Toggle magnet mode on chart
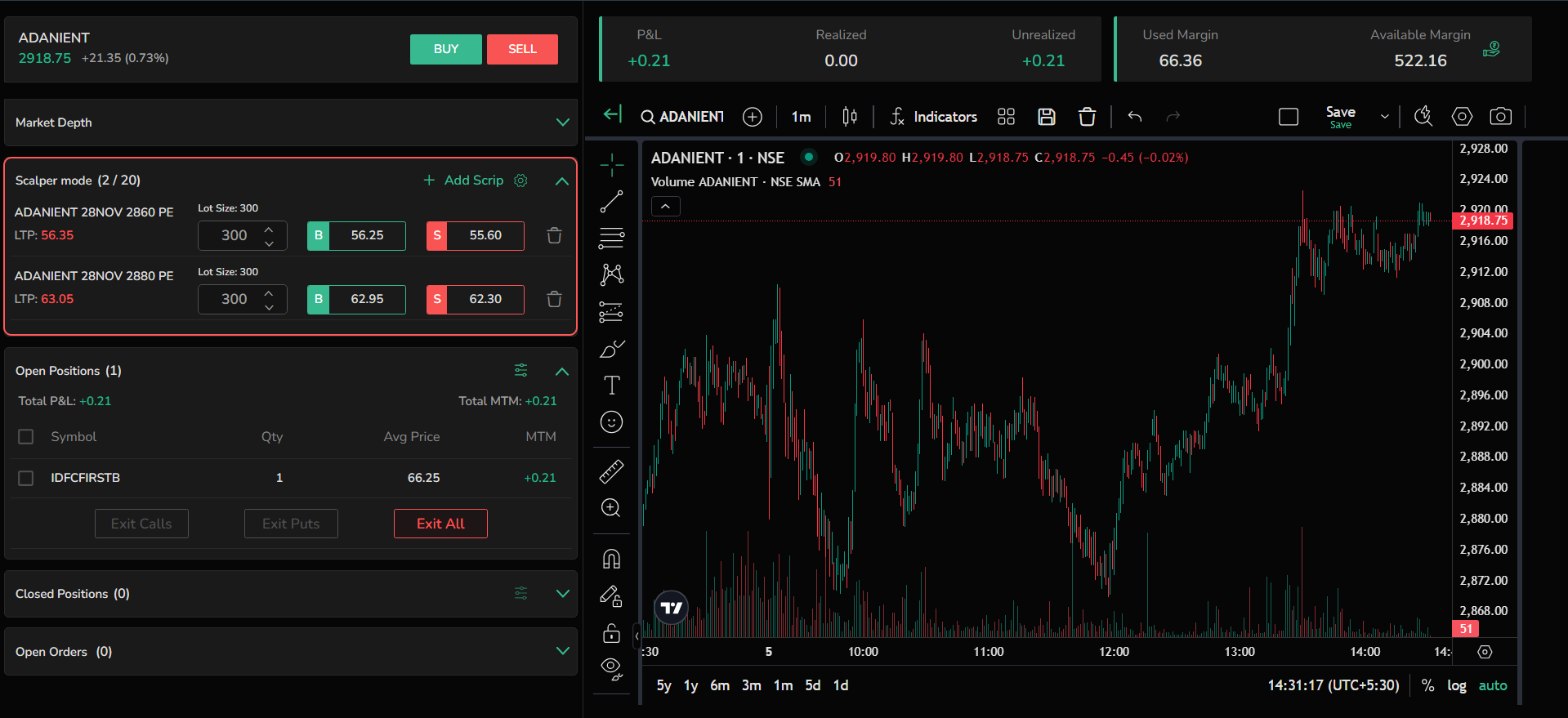This screenshot has width=1568, height=718. 611,559
